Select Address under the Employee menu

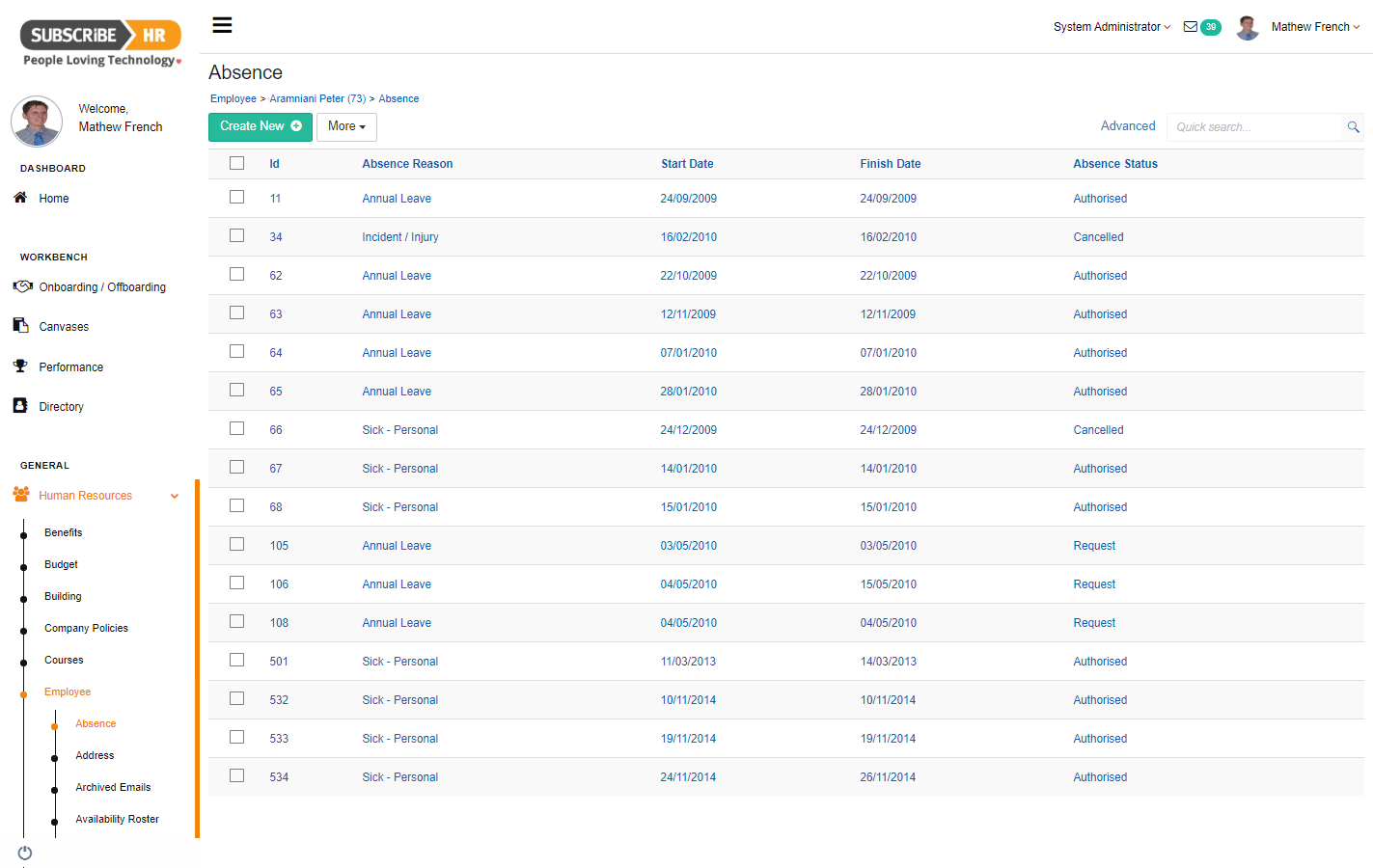95,755
